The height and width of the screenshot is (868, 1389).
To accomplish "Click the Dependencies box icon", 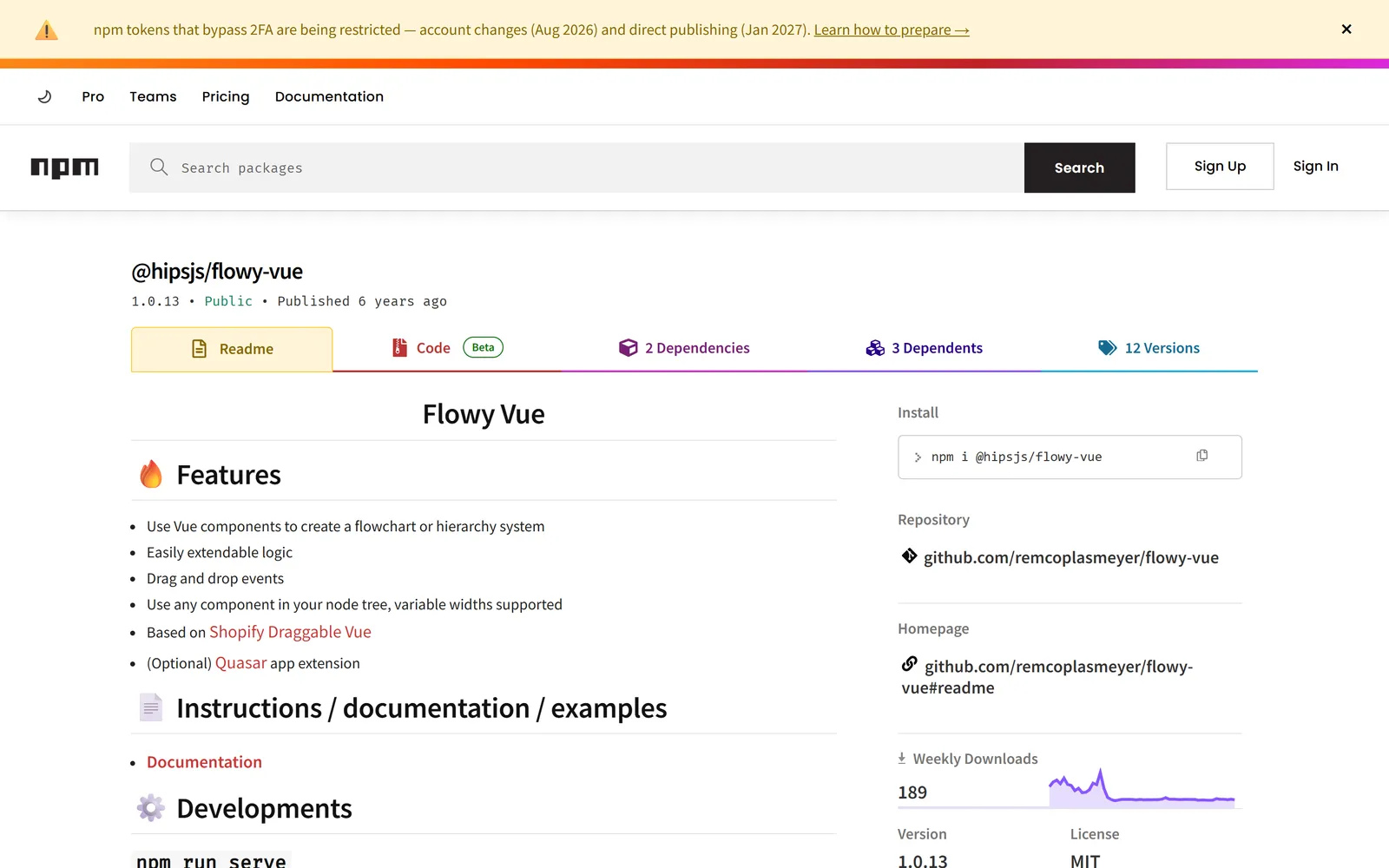I will click(628, 348).
